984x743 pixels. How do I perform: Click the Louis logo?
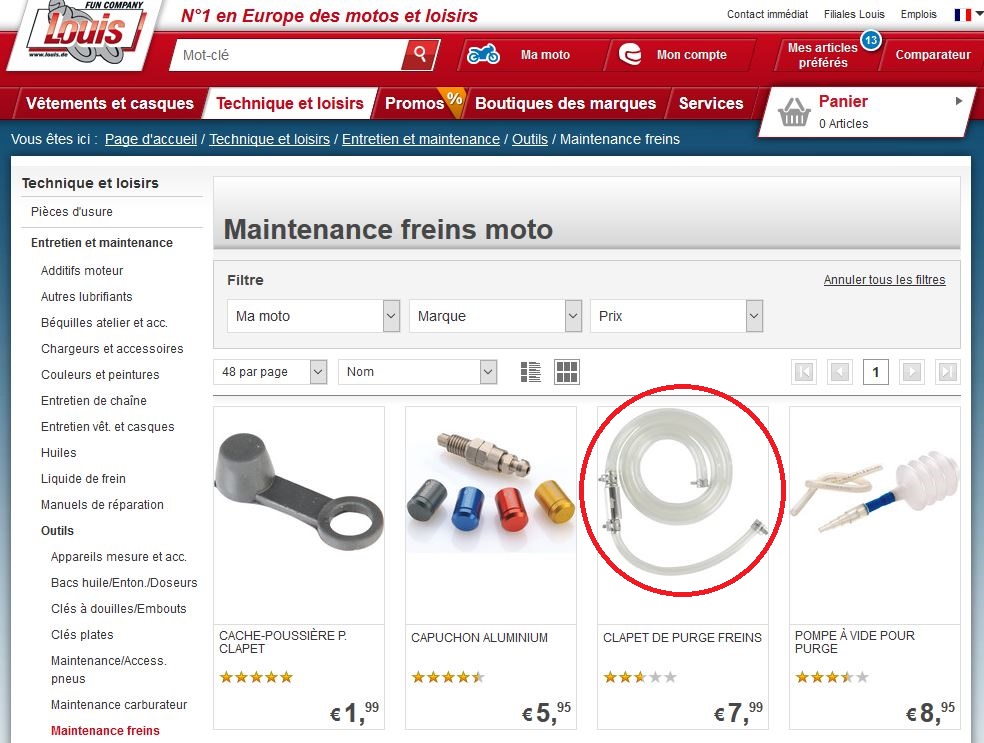pyautogui.click(x=84, y=32)
